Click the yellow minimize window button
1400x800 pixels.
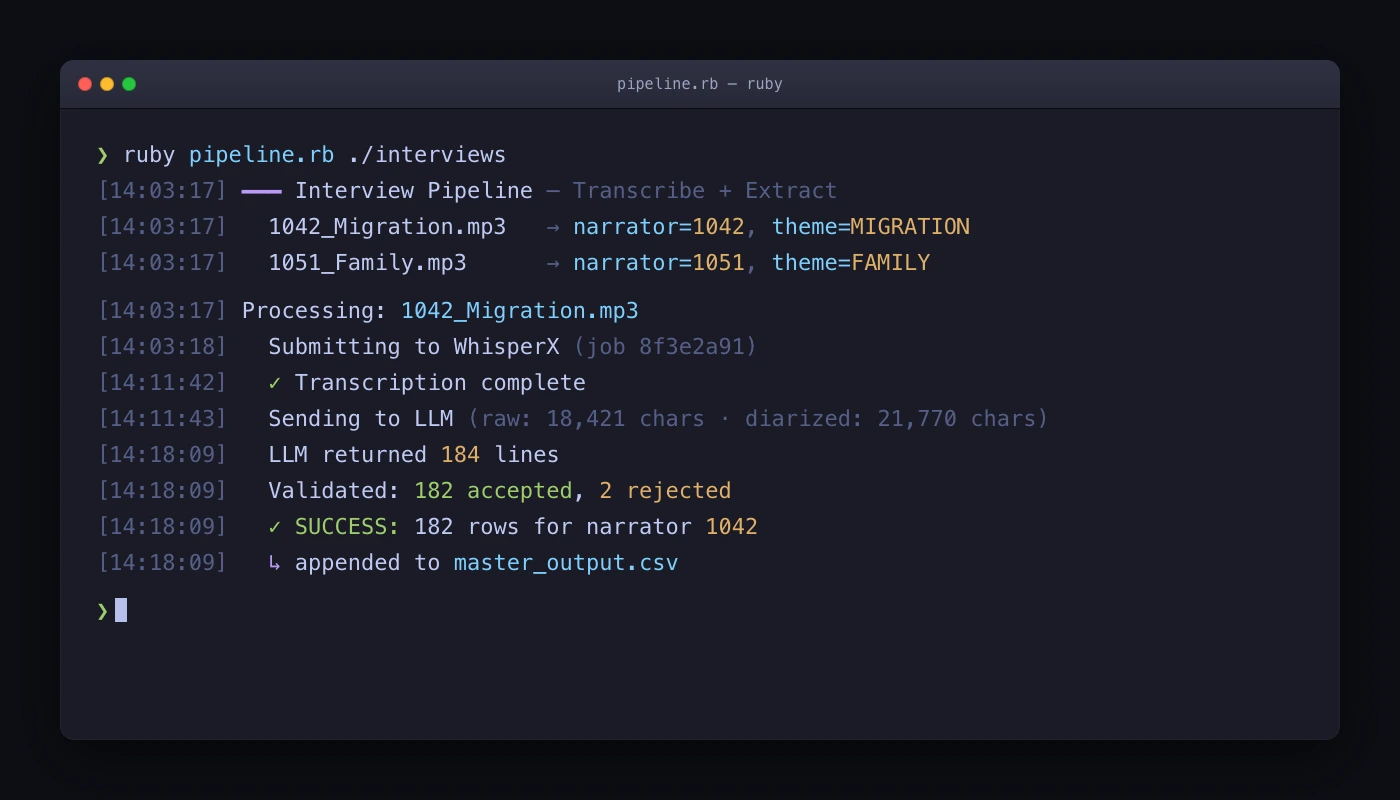[x=107, y=84]
